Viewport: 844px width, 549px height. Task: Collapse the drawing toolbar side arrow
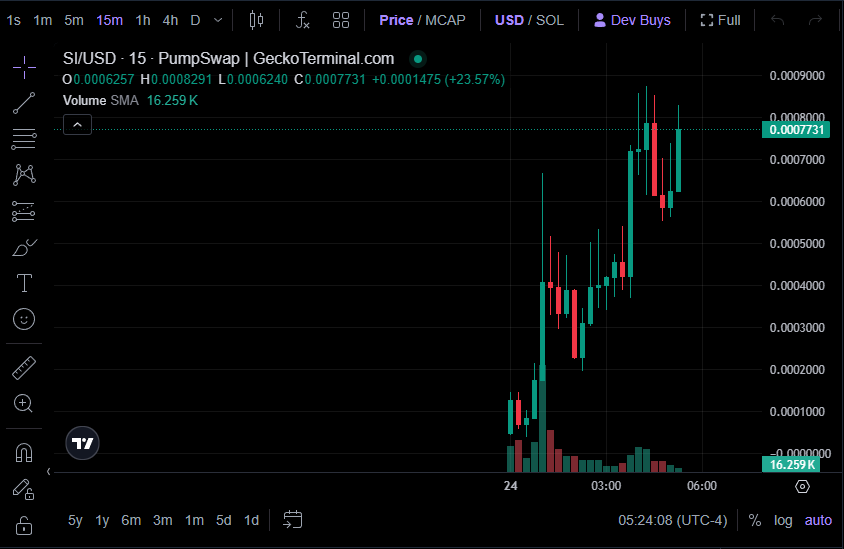tap(48, 471)
